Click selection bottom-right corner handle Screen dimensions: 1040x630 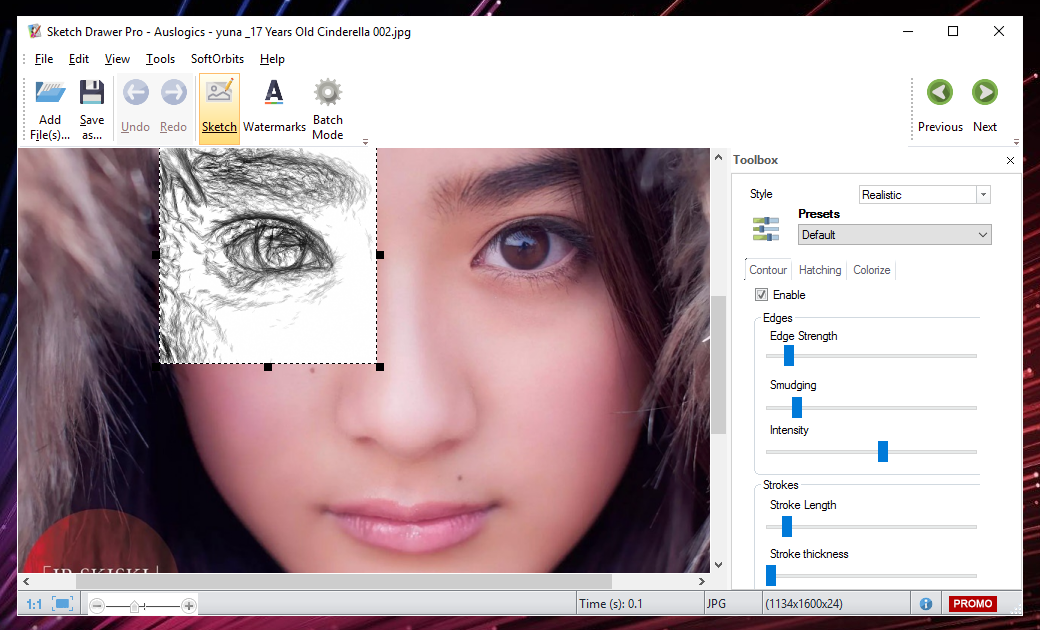[380, 367]
